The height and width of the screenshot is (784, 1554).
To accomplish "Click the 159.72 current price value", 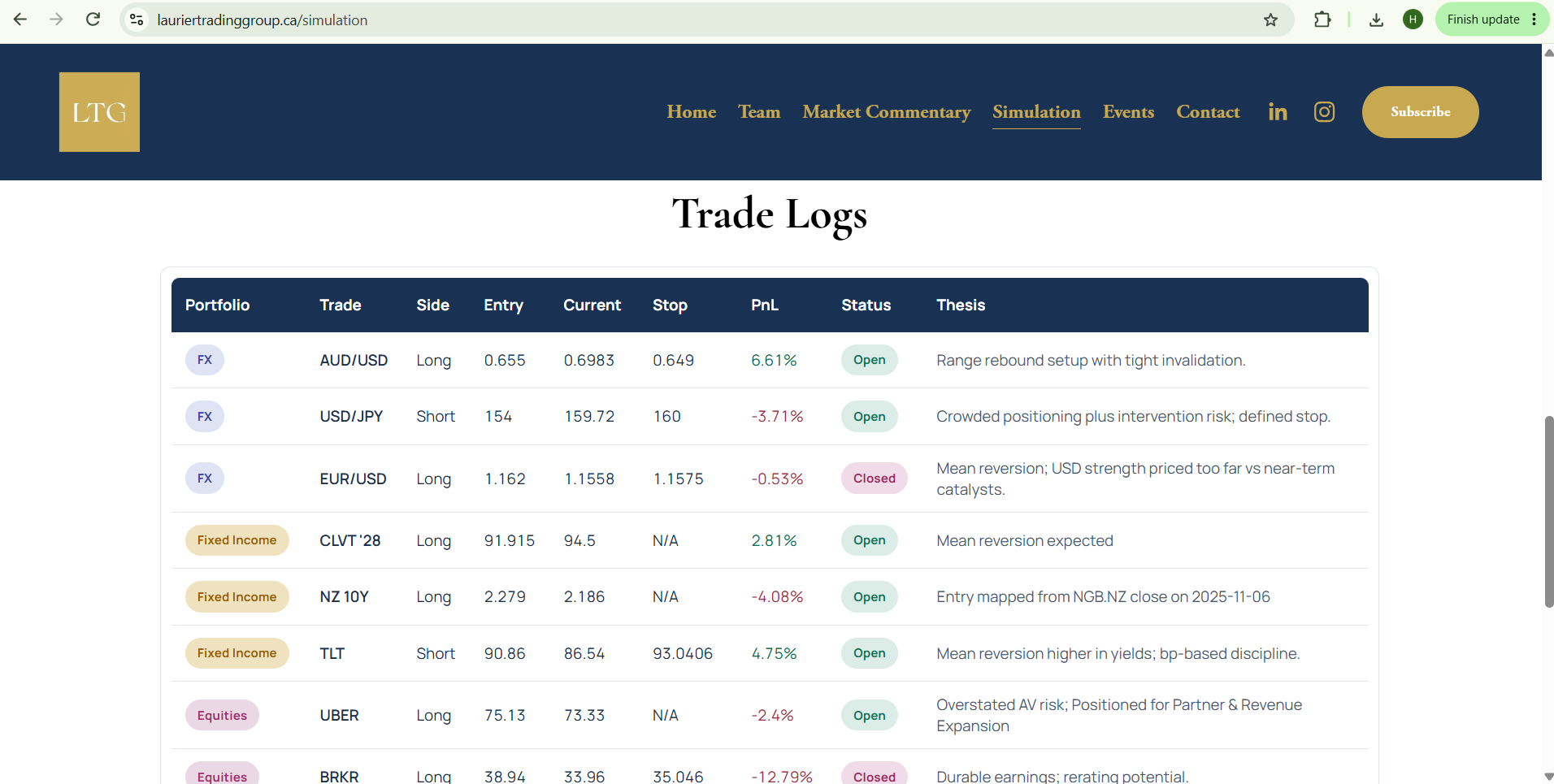I will click(x=589, y=417).
